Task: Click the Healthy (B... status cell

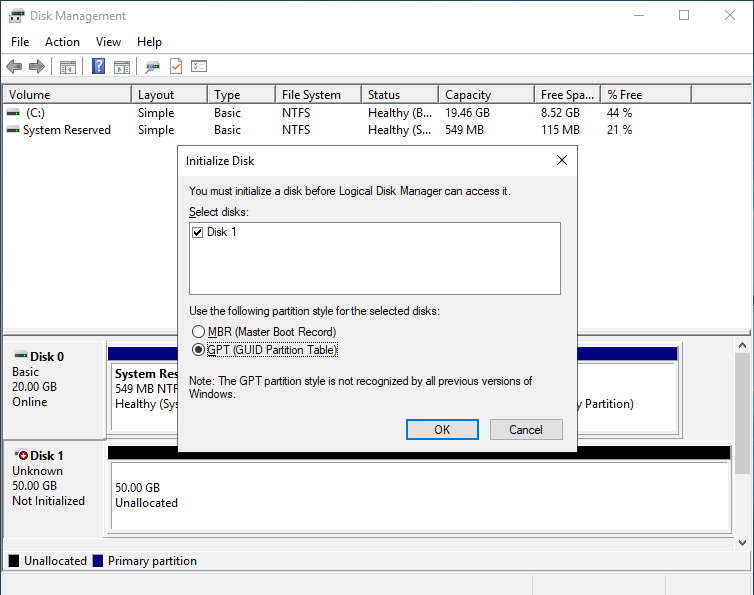Action: (x=400, y=113)
